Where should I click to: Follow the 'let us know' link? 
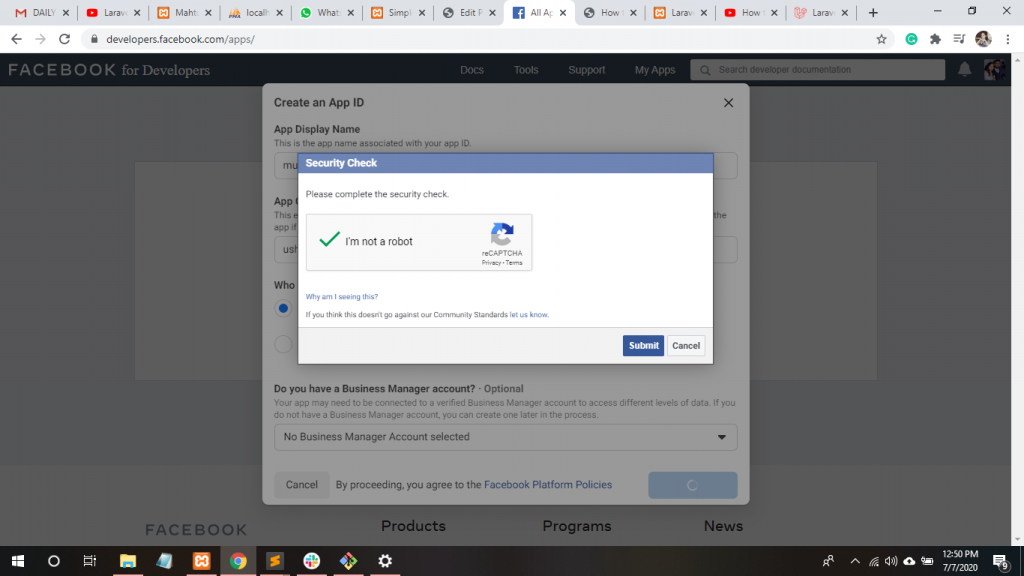click(528, 315)
